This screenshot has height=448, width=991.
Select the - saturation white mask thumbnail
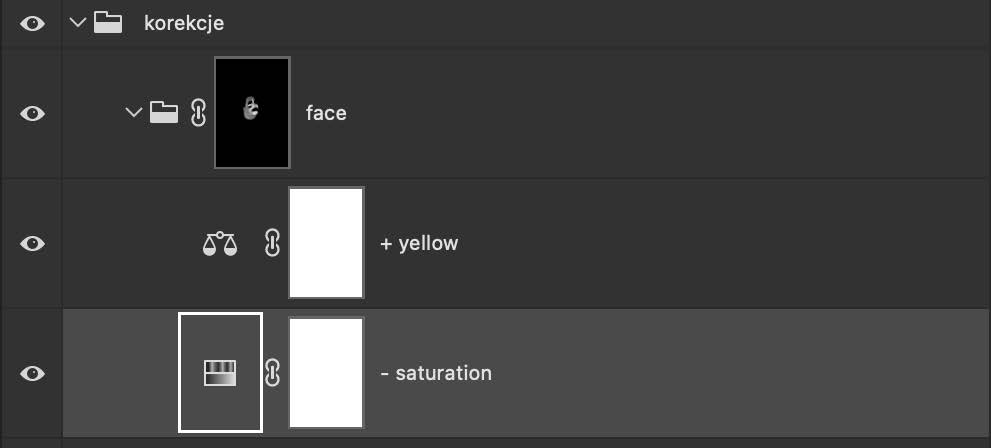(x=326, y=373)
